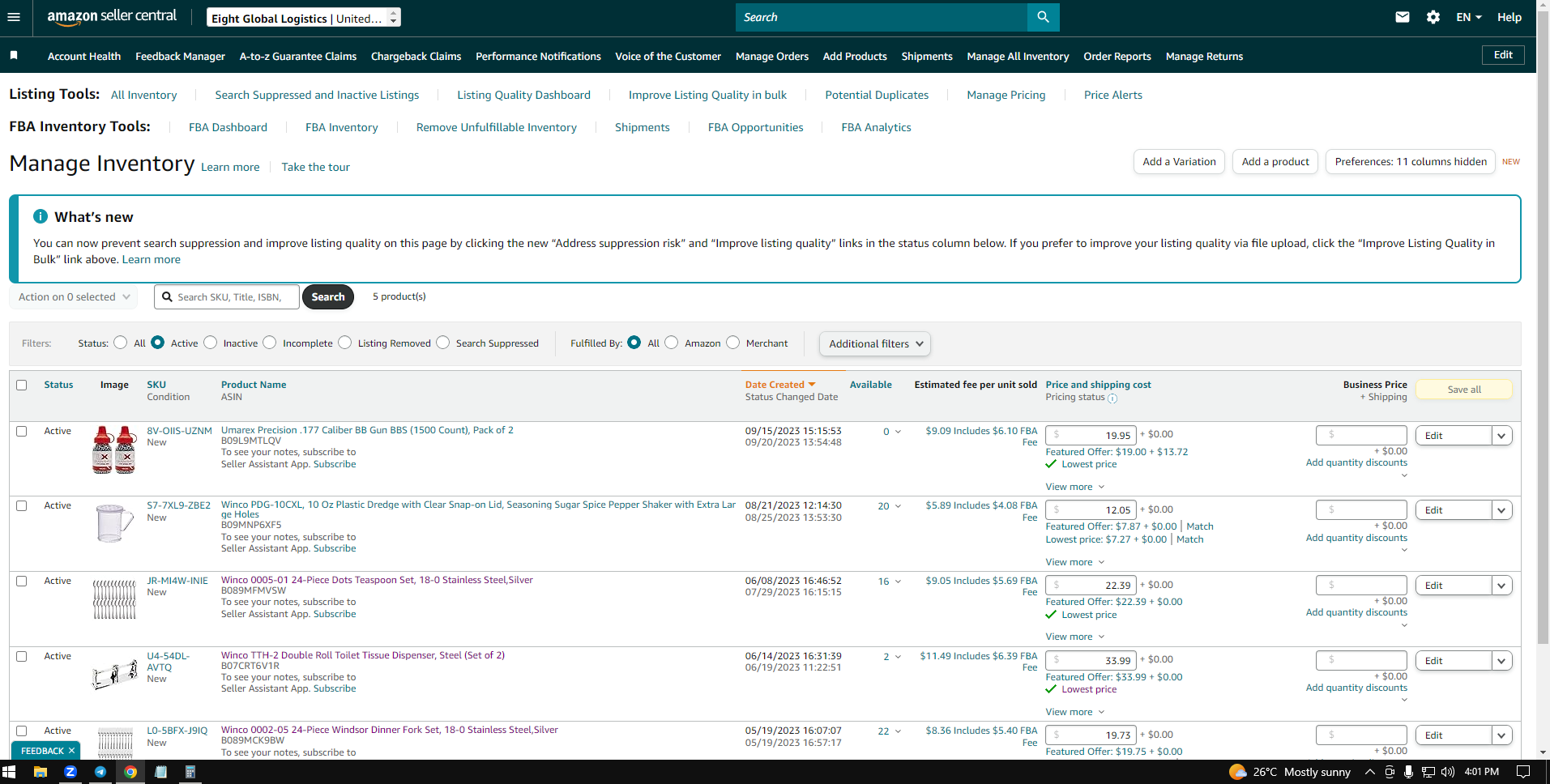Click the Umarex BB bottles product thumbnail
1550x784 pixels.
tap(114, 450)
